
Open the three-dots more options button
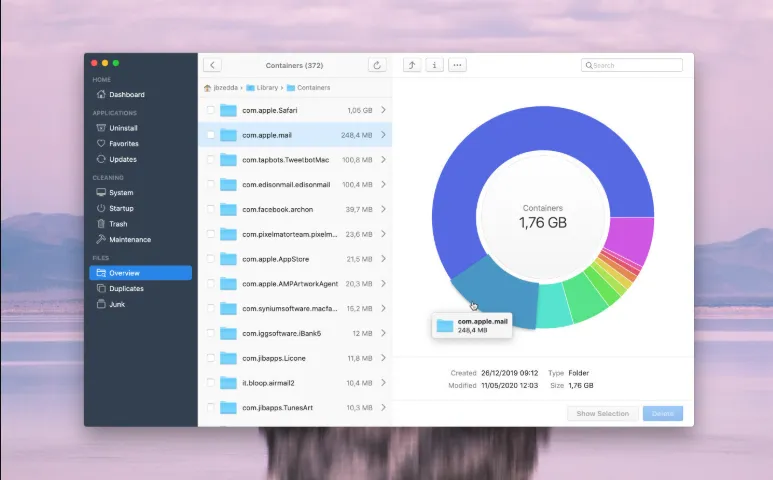457,65
